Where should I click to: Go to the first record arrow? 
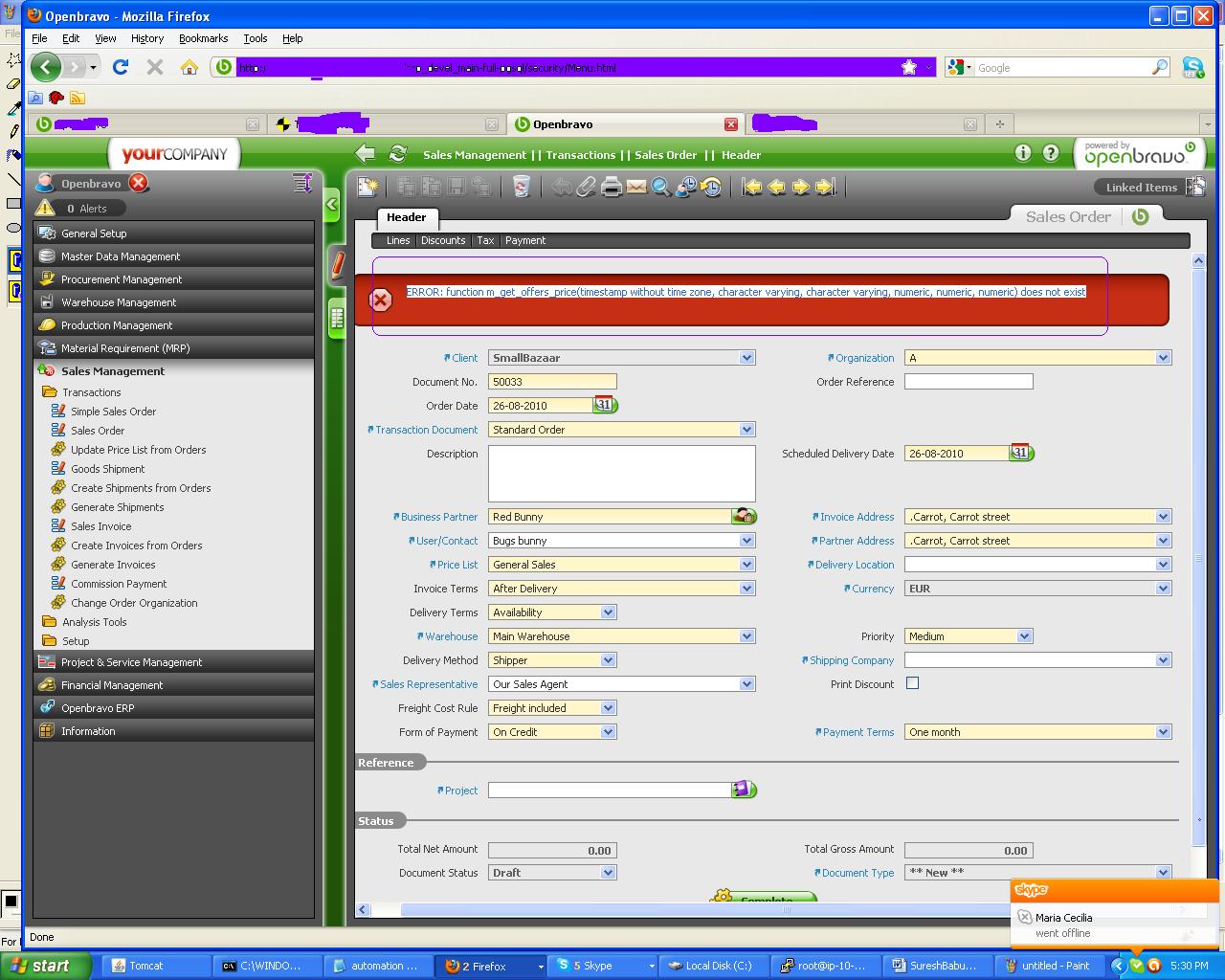[752, 187]
